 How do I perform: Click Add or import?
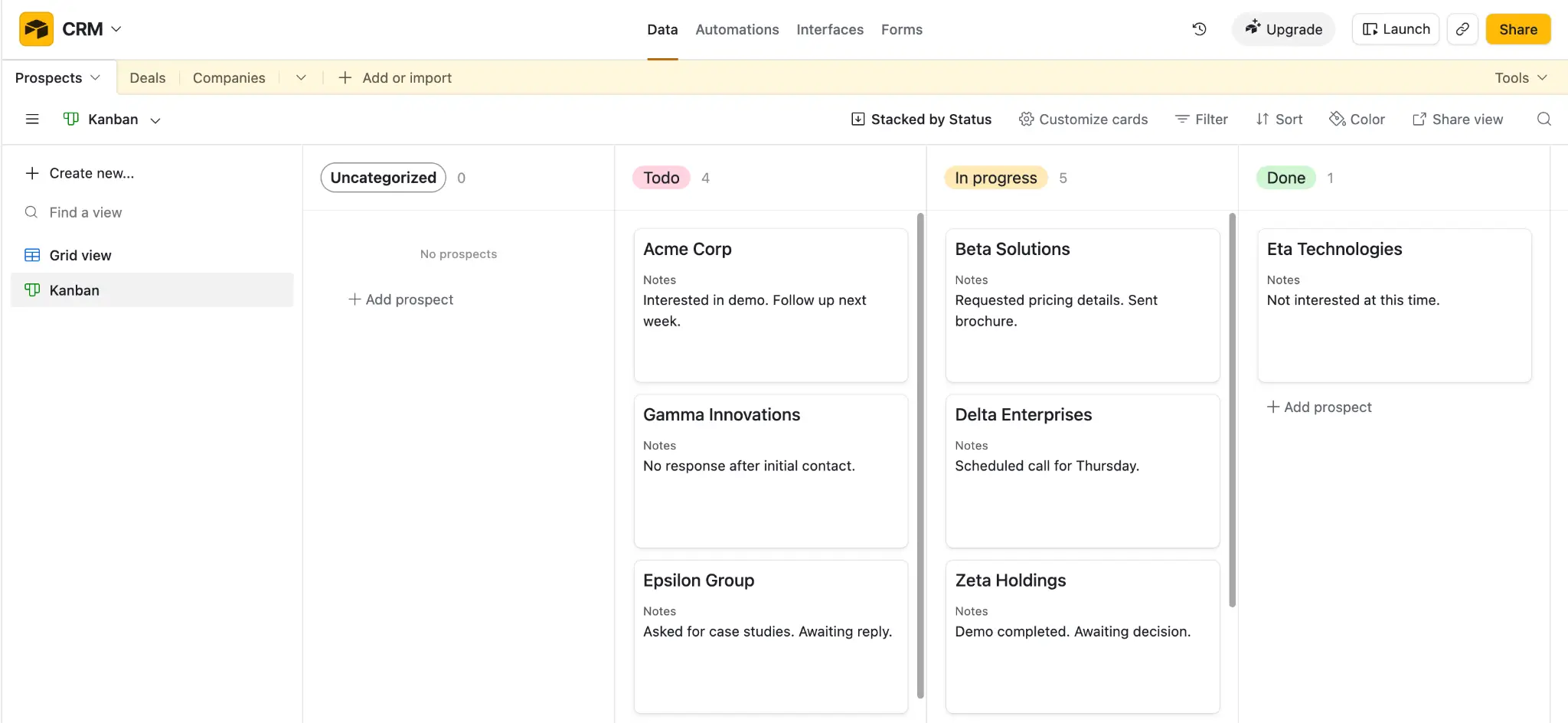tap(407, 77)
